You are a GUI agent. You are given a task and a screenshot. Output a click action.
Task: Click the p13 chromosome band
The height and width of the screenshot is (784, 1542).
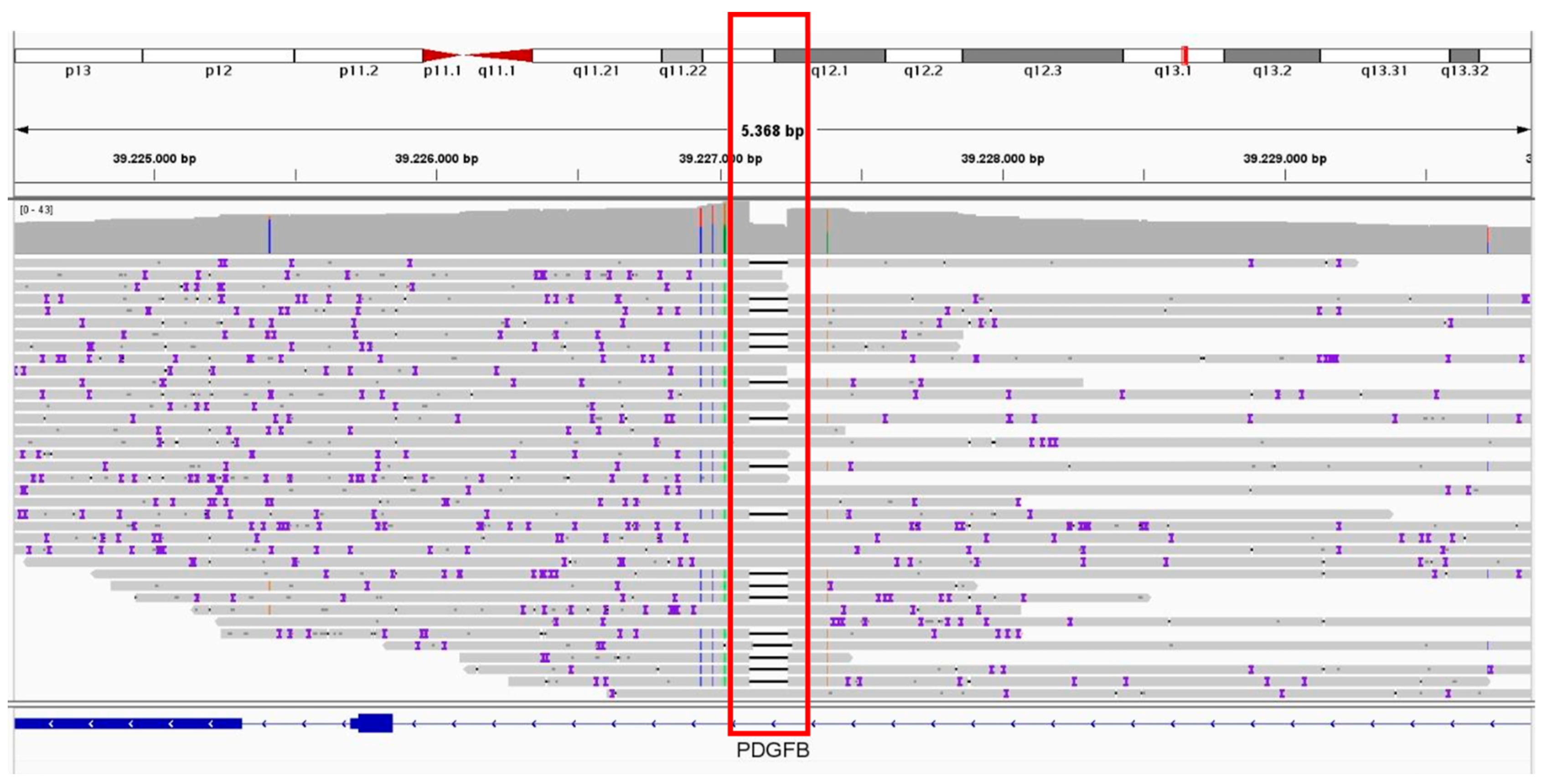coord(78,56)
